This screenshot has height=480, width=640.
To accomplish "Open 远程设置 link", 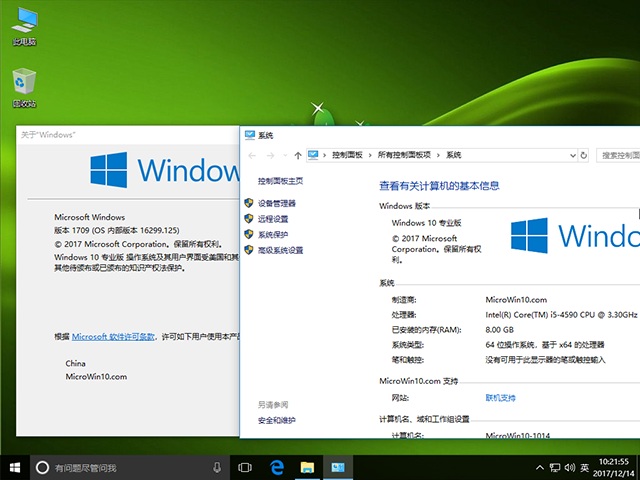I will (273, 219).
